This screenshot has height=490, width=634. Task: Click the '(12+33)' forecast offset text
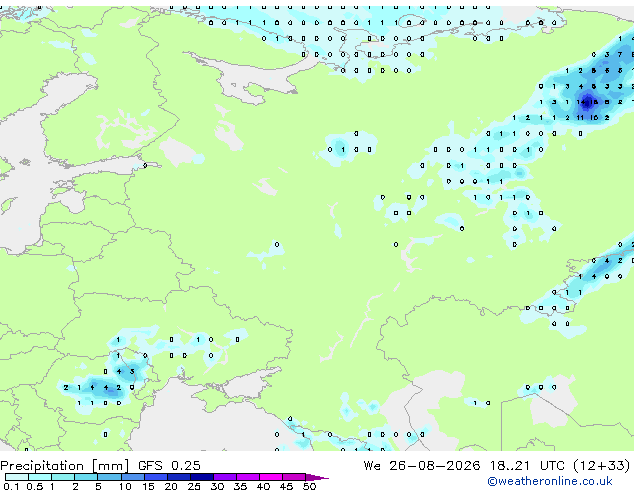(x=602, y=466)
